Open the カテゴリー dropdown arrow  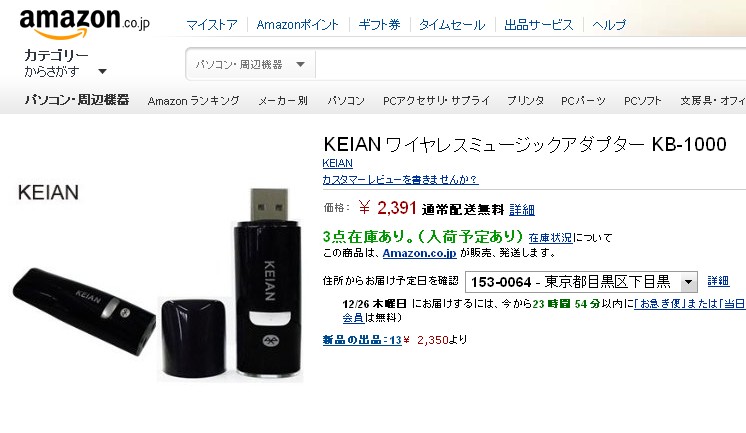[102, 71]
